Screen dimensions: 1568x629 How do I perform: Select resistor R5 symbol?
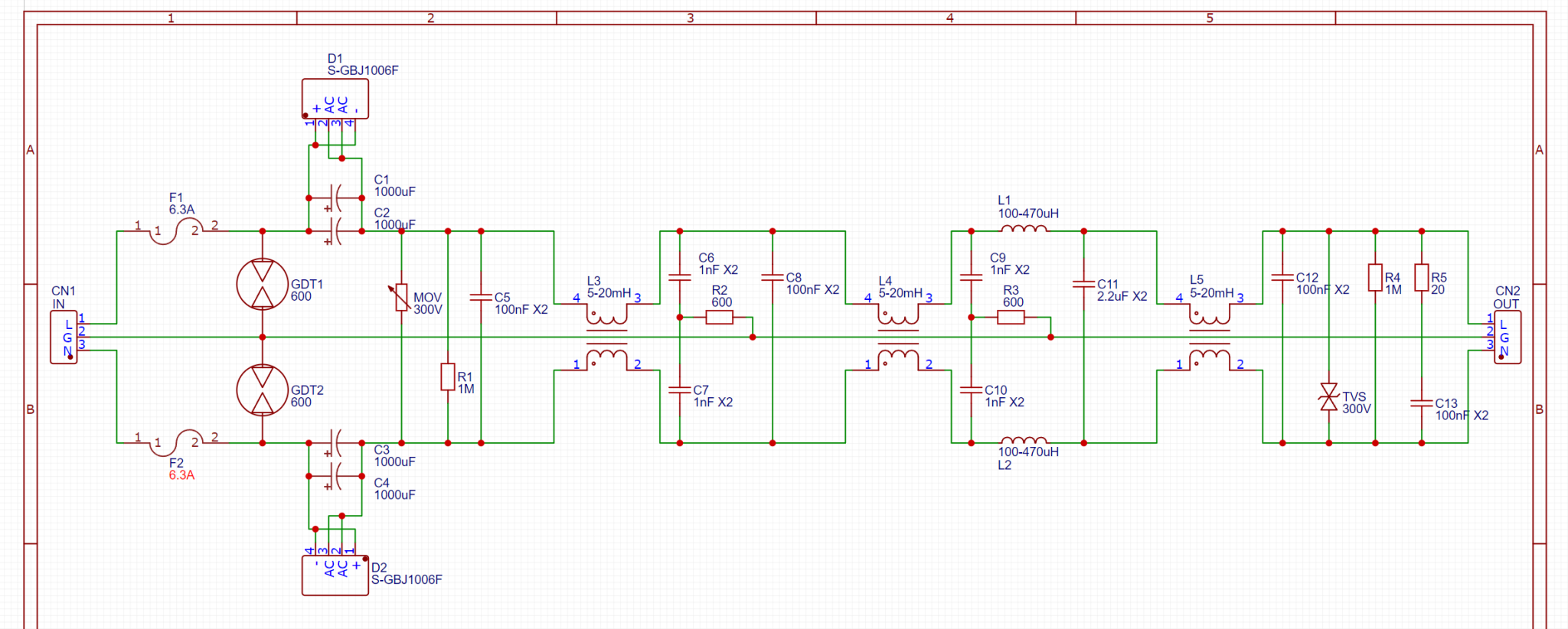point(1422,278)
